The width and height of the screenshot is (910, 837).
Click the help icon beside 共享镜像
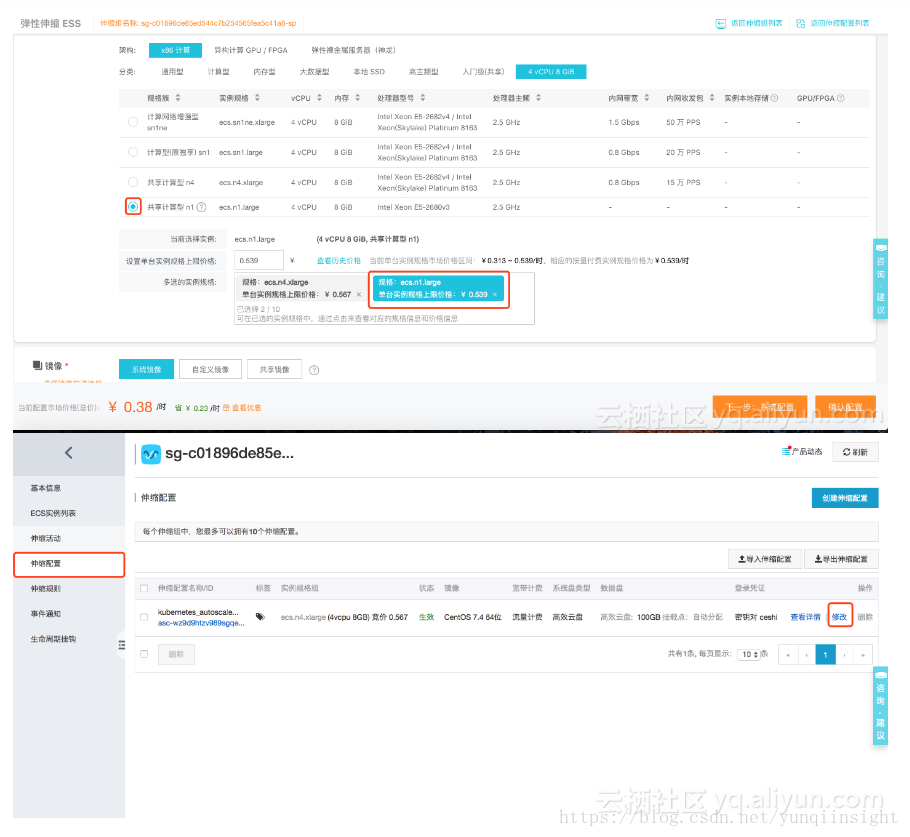[x=314, y=370]
